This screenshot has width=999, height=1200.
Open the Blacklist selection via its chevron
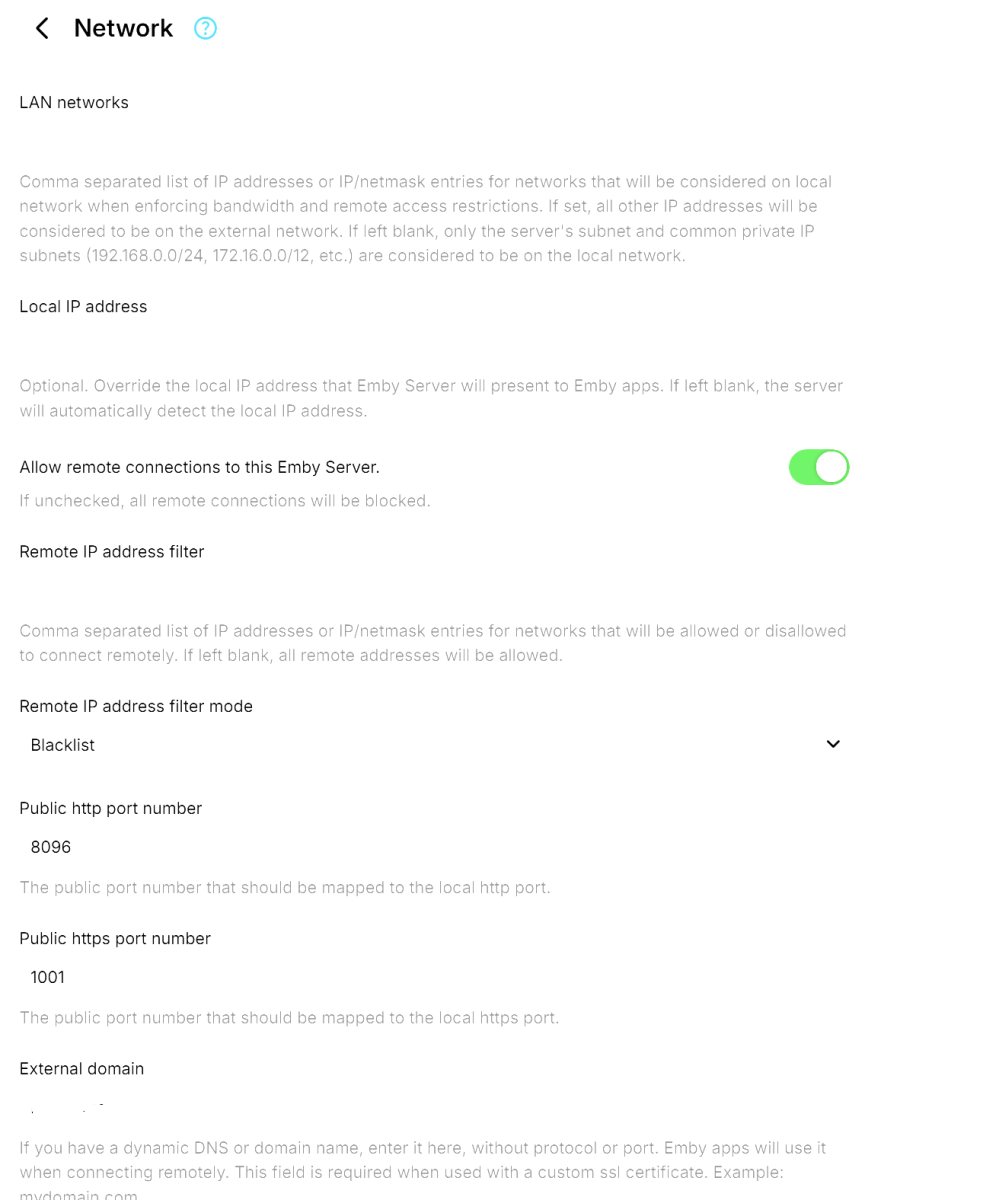coord(833,744)
